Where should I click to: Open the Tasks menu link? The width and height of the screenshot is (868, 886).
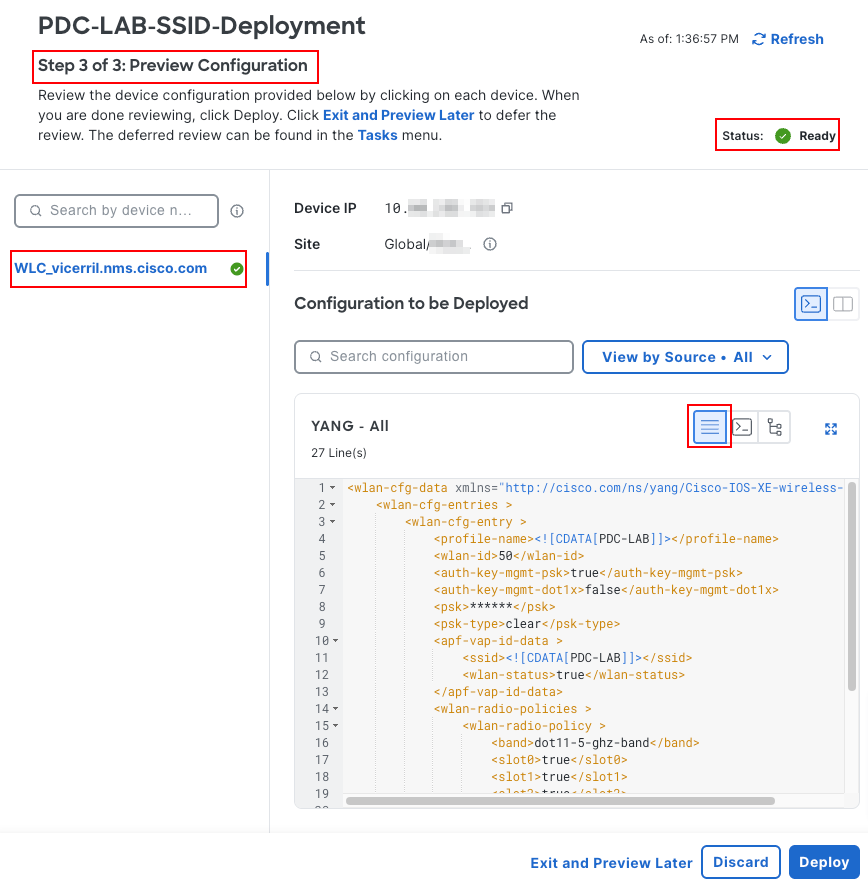pos(377,136)
